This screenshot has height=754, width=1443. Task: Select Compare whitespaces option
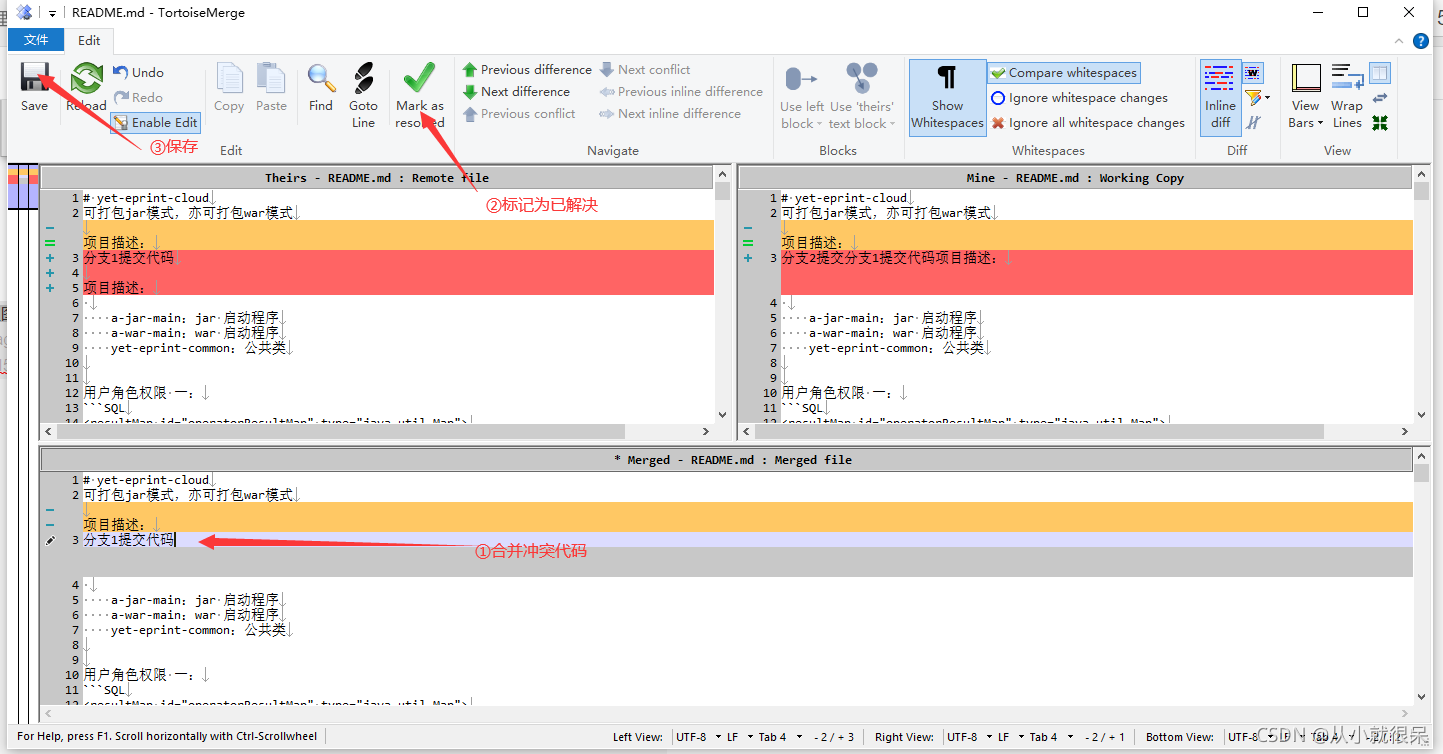[x=1063, y=73]
